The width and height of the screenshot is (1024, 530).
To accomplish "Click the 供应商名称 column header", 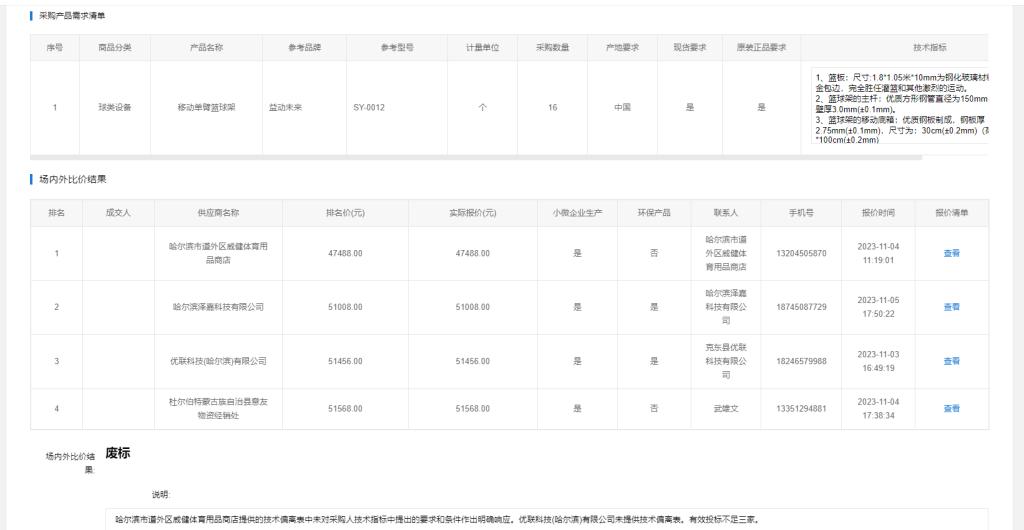I will click(218, 212).
